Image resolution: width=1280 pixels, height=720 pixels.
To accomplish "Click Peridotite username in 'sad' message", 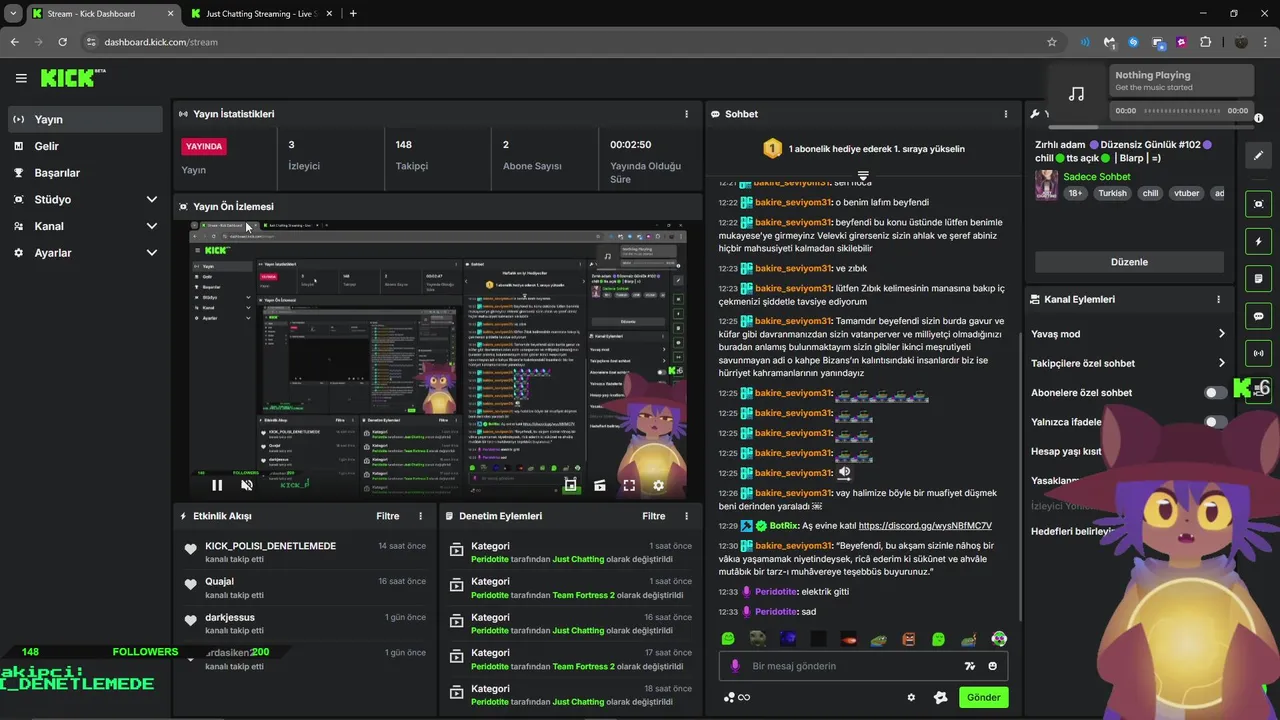I will click(x=776, y=612).
